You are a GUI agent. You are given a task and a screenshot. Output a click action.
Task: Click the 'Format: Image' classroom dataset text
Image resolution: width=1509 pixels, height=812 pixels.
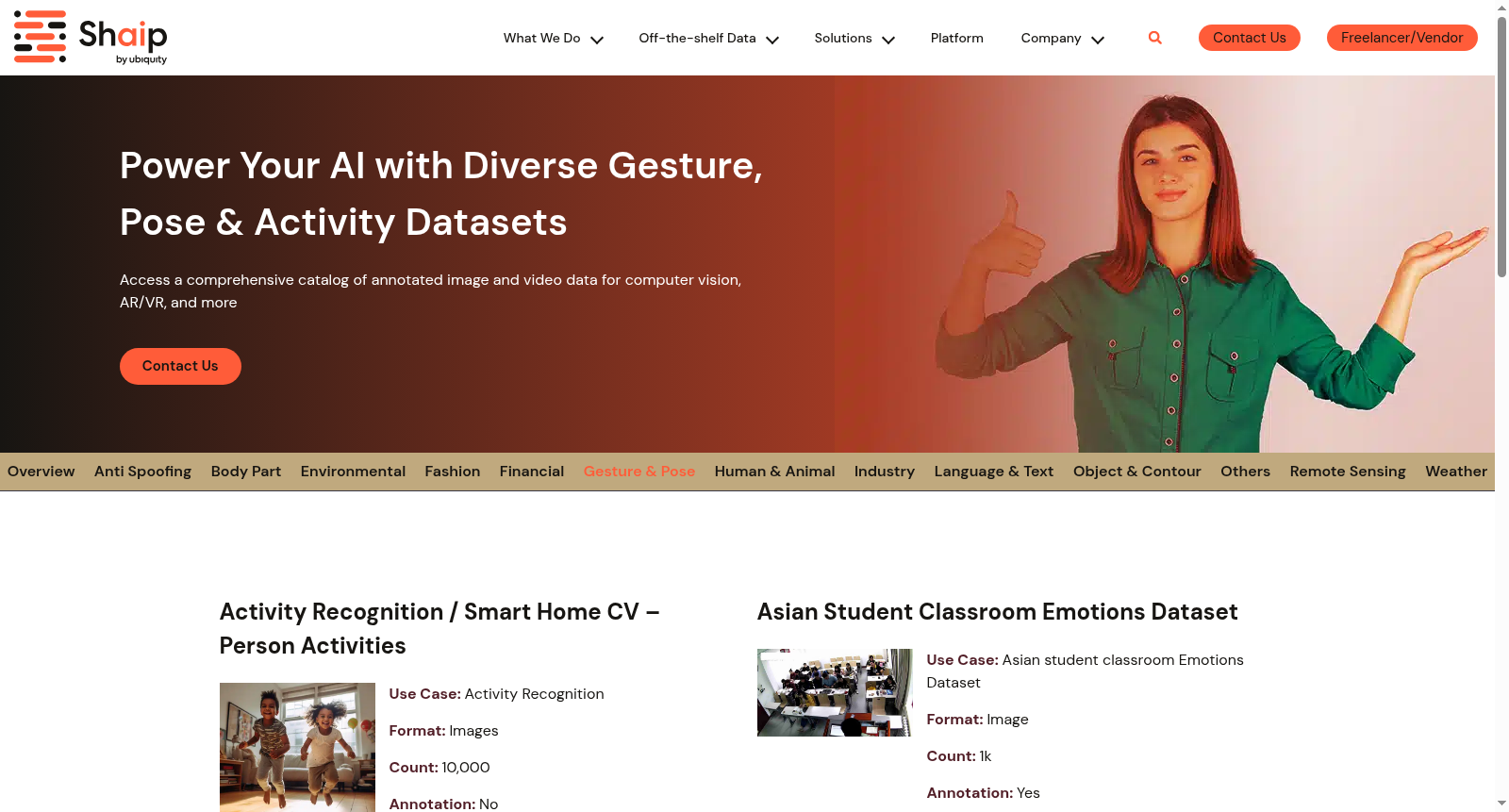(x=978, y=720)
